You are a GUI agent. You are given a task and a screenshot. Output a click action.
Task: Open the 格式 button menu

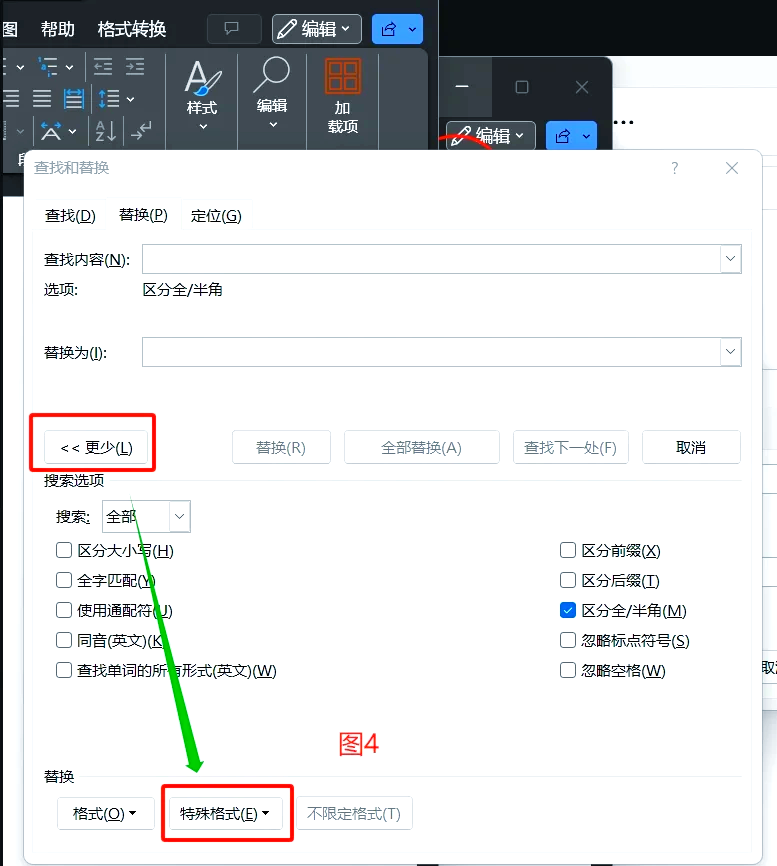click(105, 813)
